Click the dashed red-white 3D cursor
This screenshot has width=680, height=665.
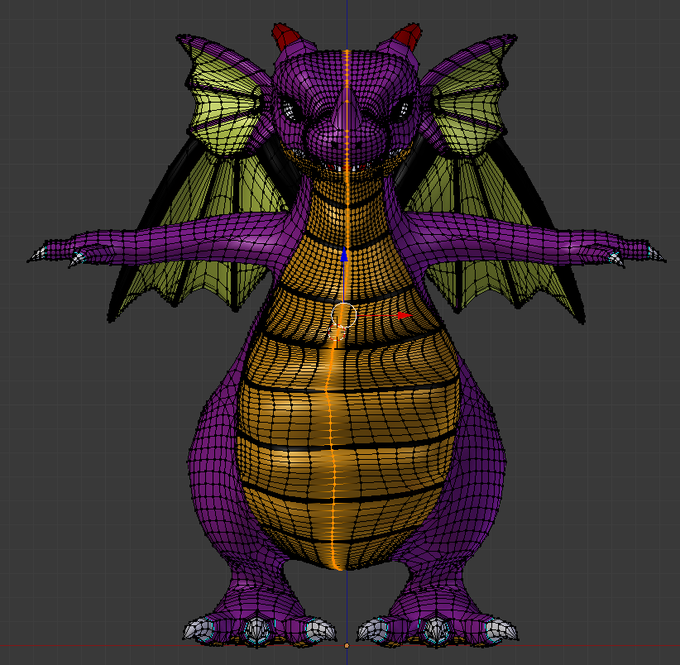coord(337,333)
